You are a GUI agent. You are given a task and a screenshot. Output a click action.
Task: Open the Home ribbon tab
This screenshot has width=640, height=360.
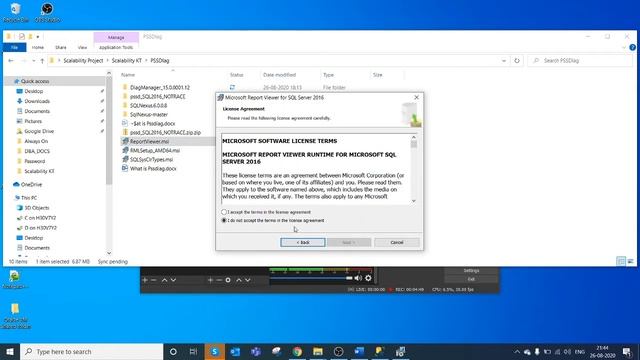[38, 47]
